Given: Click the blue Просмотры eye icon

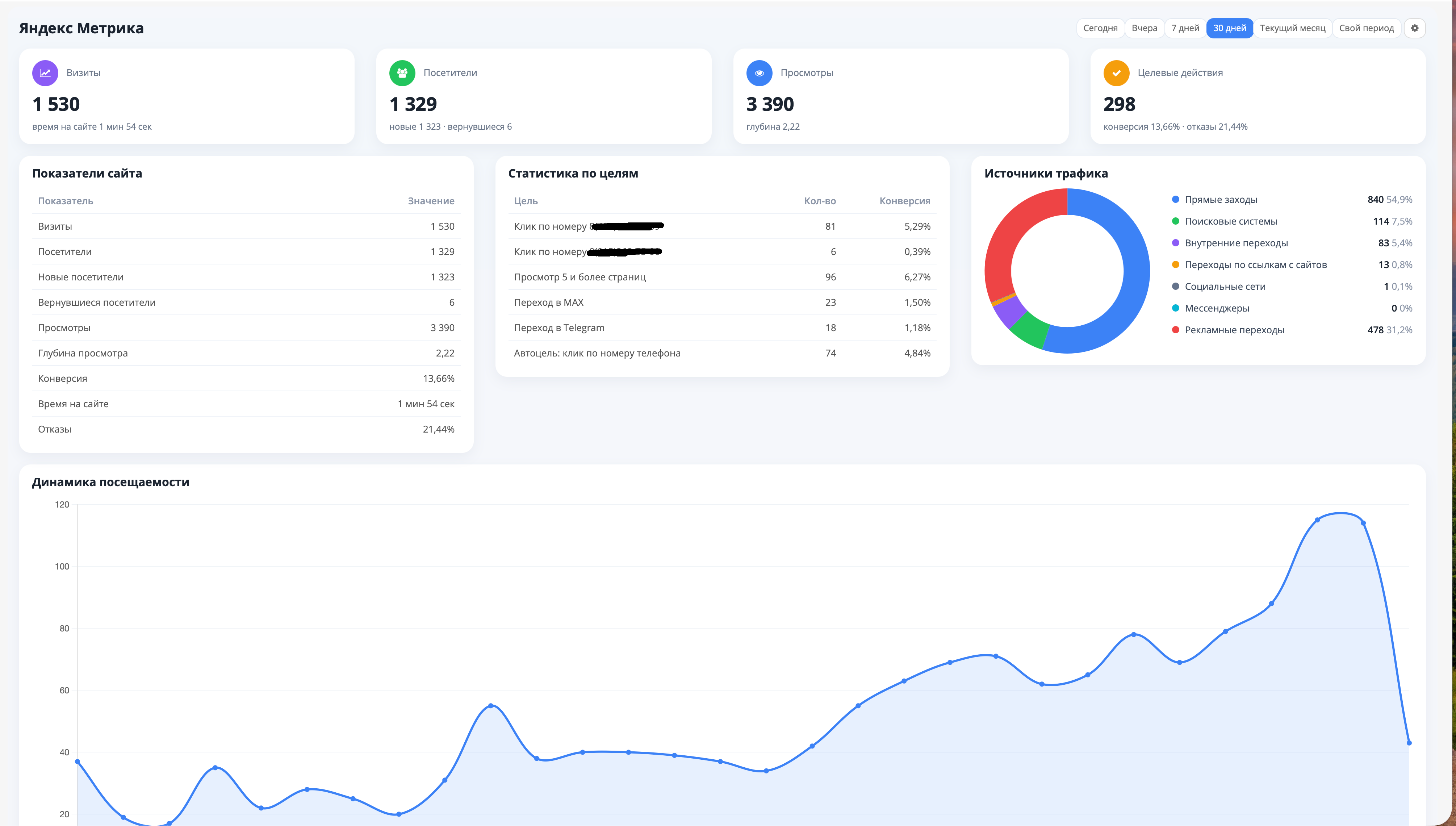Looking at the screenshot, I should click(x=759, y=73).
